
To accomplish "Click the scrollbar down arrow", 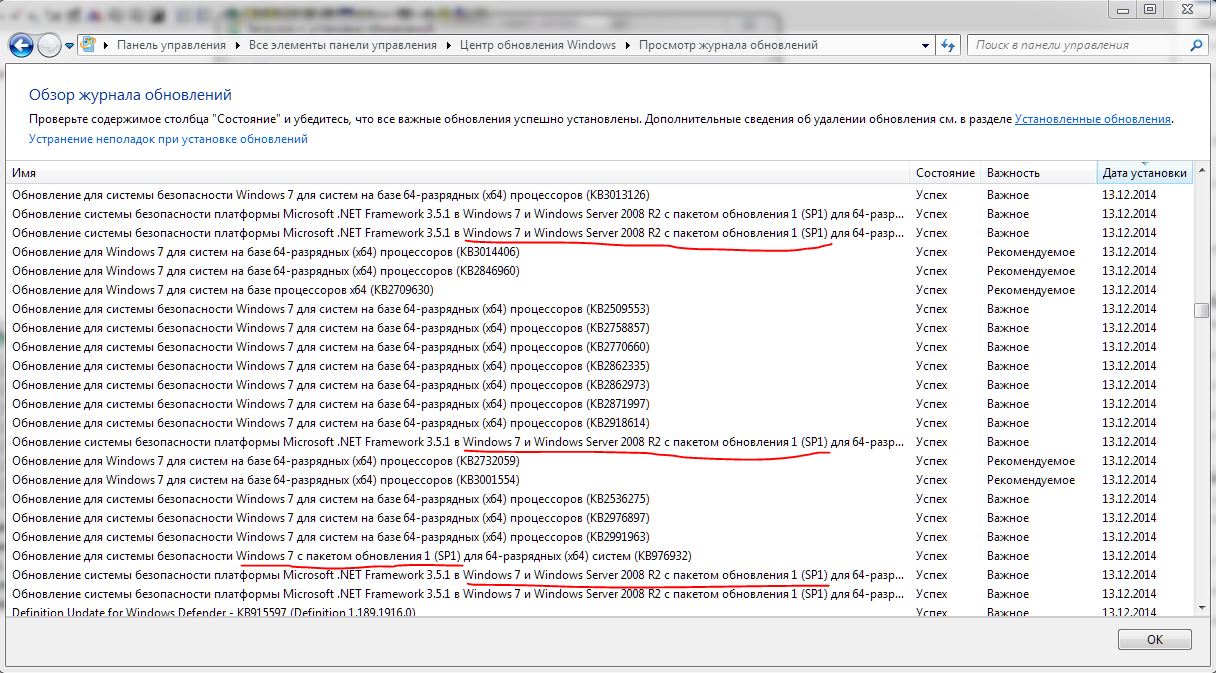I will click(1202, 607).
